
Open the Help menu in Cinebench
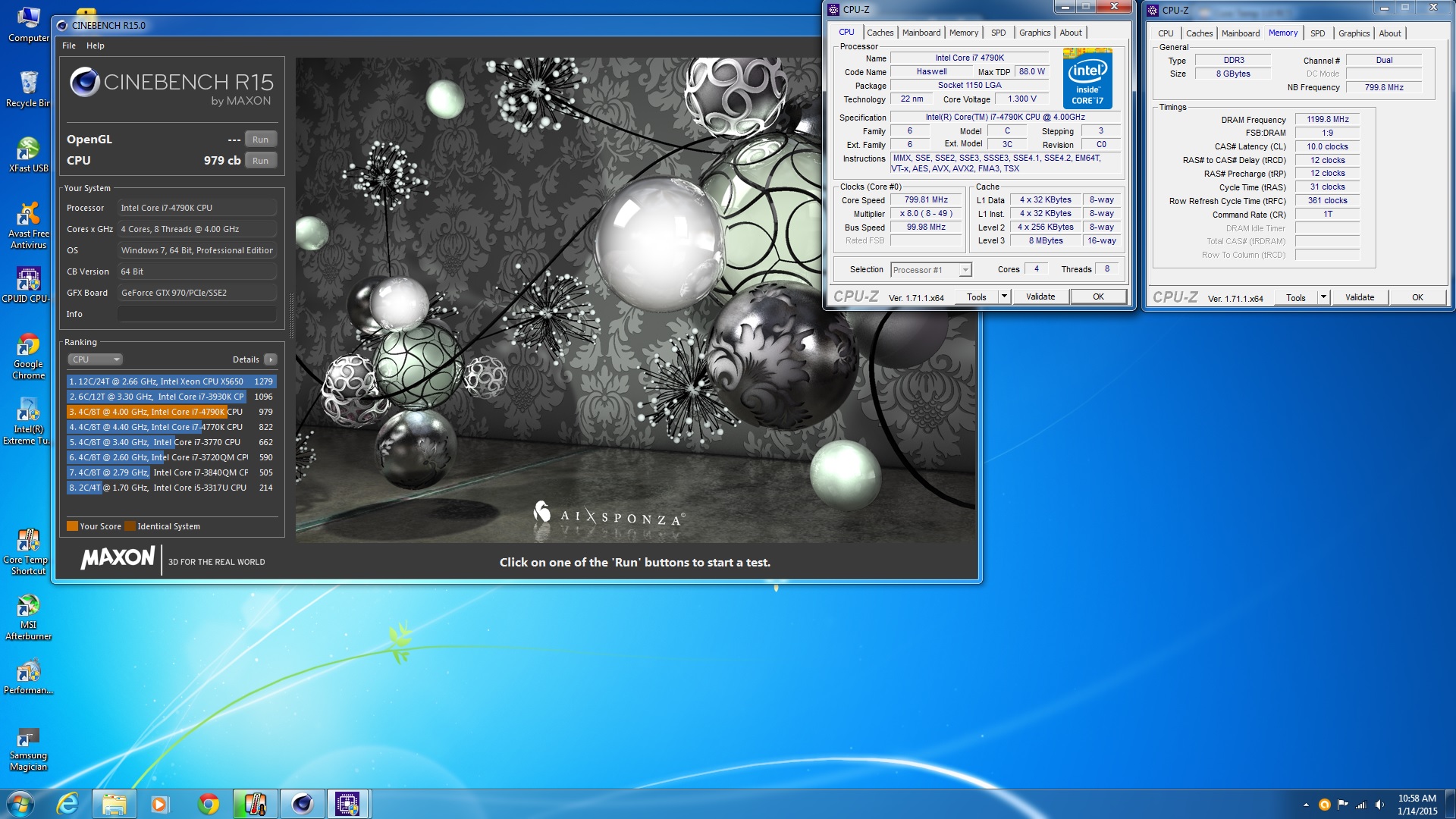point(96,45)
